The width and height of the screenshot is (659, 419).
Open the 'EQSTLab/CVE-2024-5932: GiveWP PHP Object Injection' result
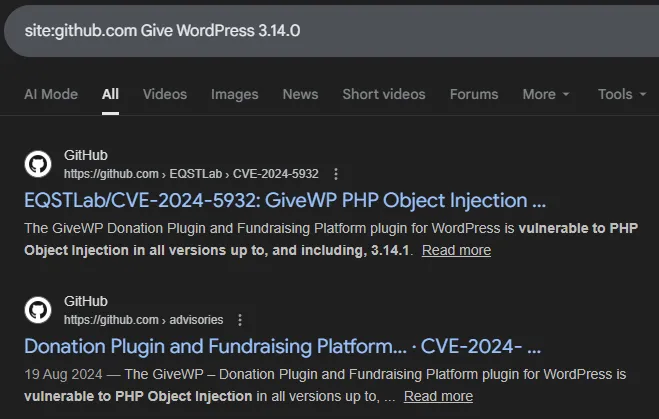(285, 199)
